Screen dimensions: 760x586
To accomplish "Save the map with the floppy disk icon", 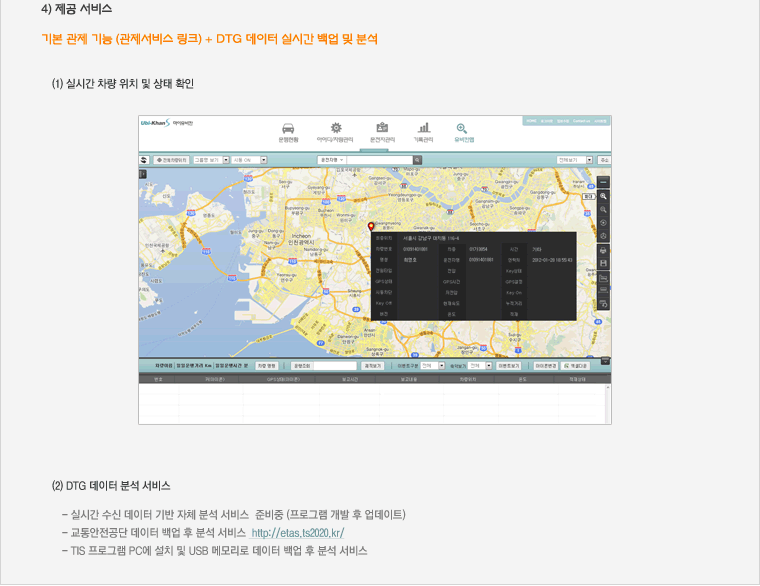I will [x=603, y=263].
